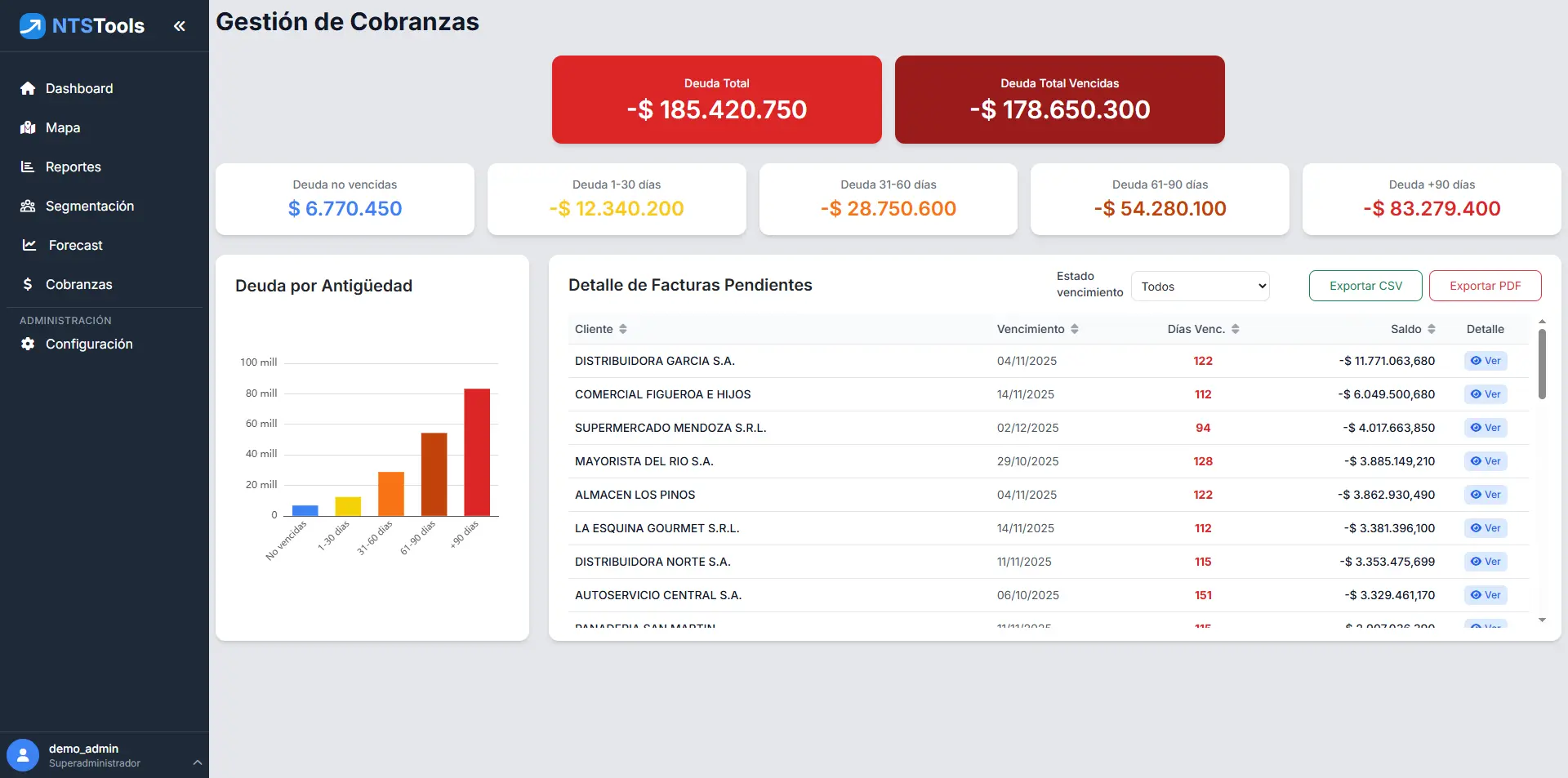This screenshot has height=778, width=1568.
Task: Toggle sort on Saldo column
Action: coord(1432,329)
